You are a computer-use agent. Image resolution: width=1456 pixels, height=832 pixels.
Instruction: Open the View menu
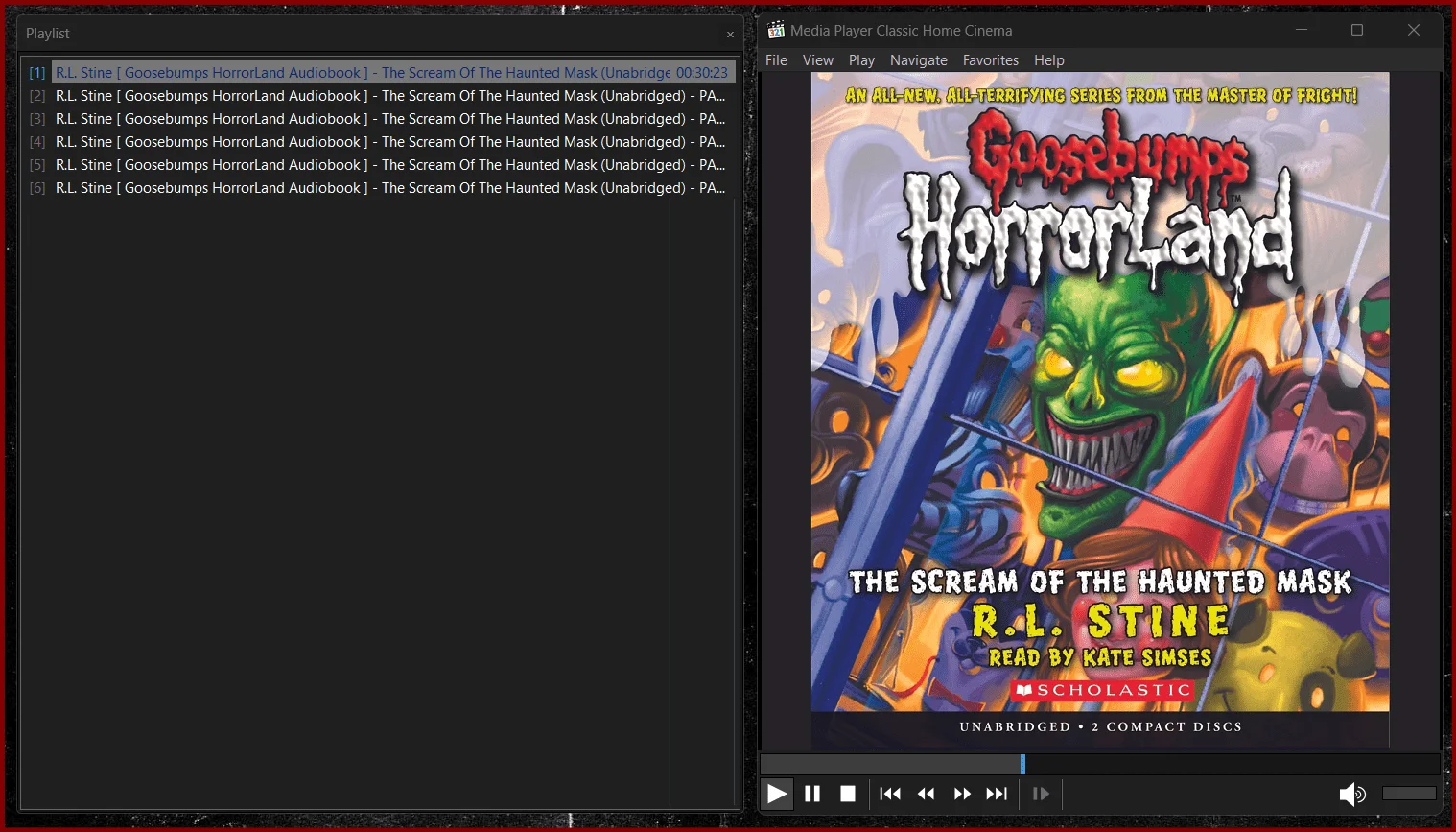click(818, 60)
